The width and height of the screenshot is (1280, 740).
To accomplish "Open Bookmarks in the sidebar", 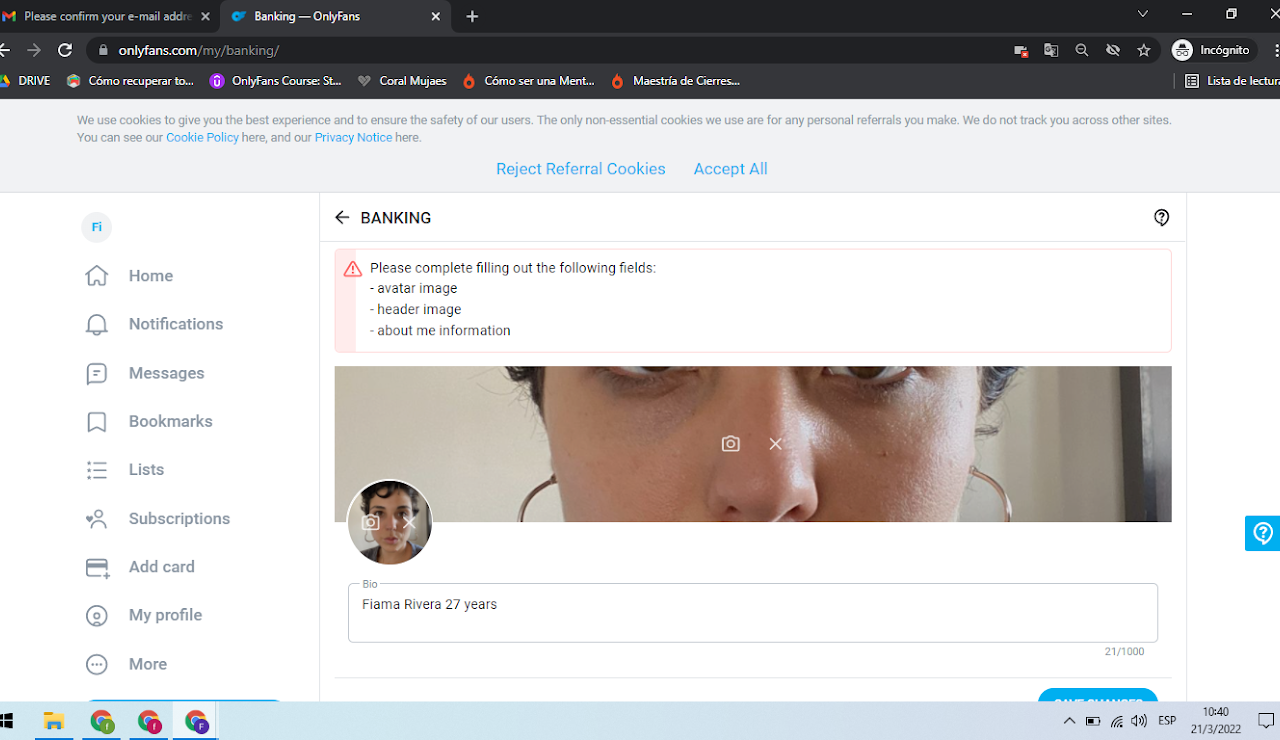I will tap(149, 421).
